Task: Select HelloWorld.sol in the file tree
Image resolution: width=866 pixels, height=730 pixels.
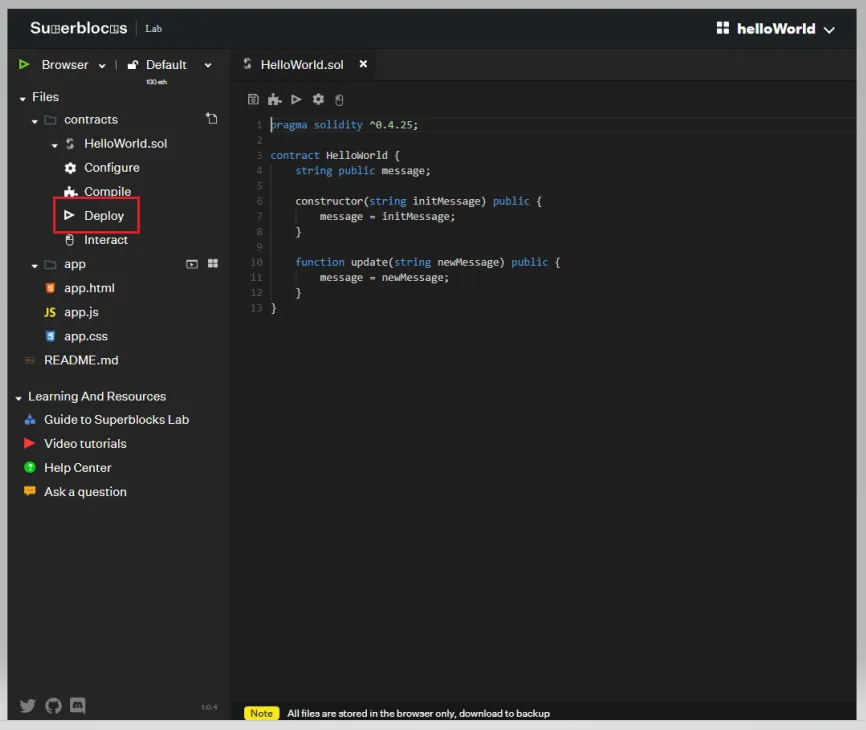Action: pyautogui.click(x=125, y=144)
